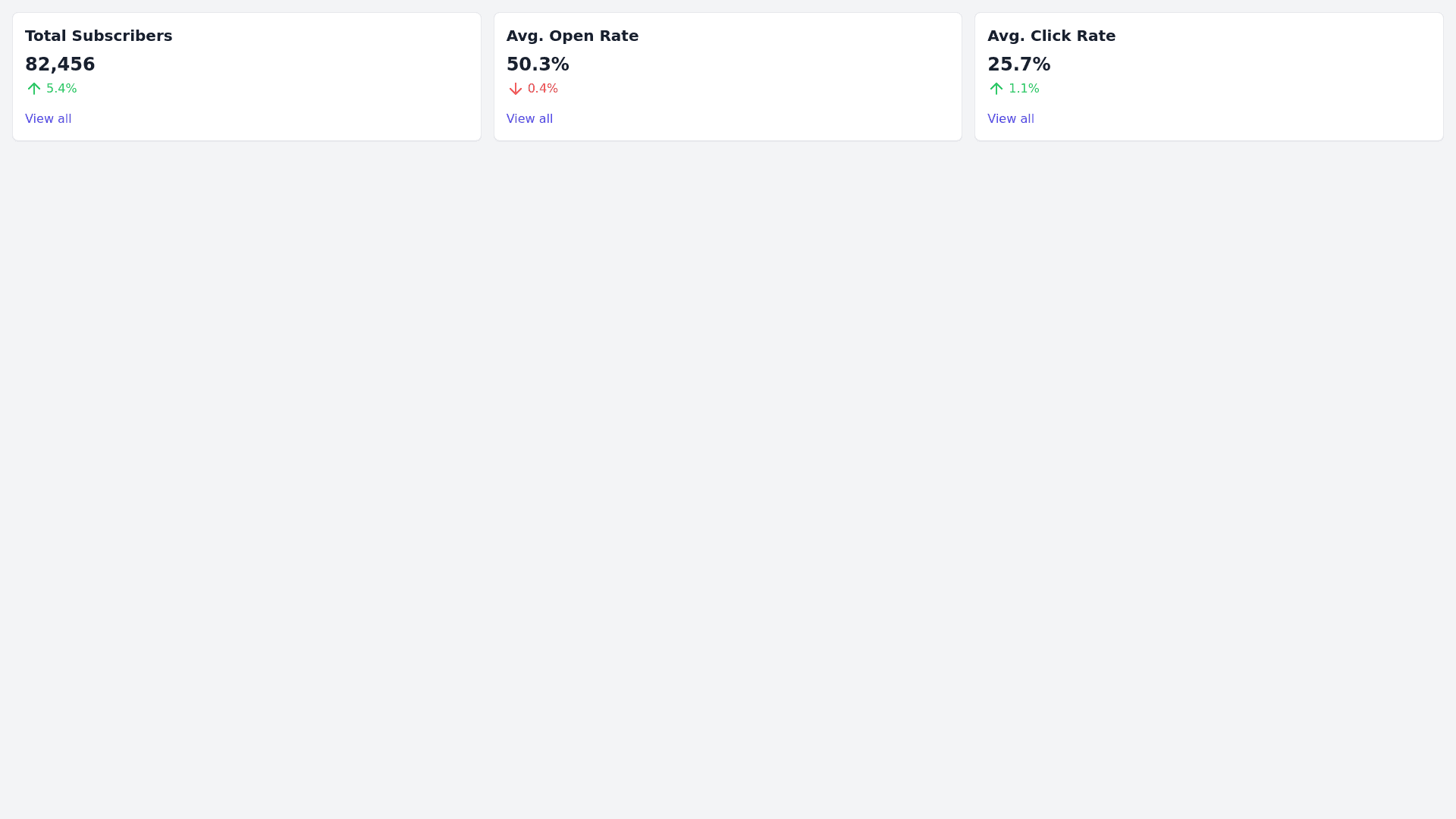The image size is (1456, 819).
Task: Click the Avg. Click Rate heading
Action: click(1051, 36)
